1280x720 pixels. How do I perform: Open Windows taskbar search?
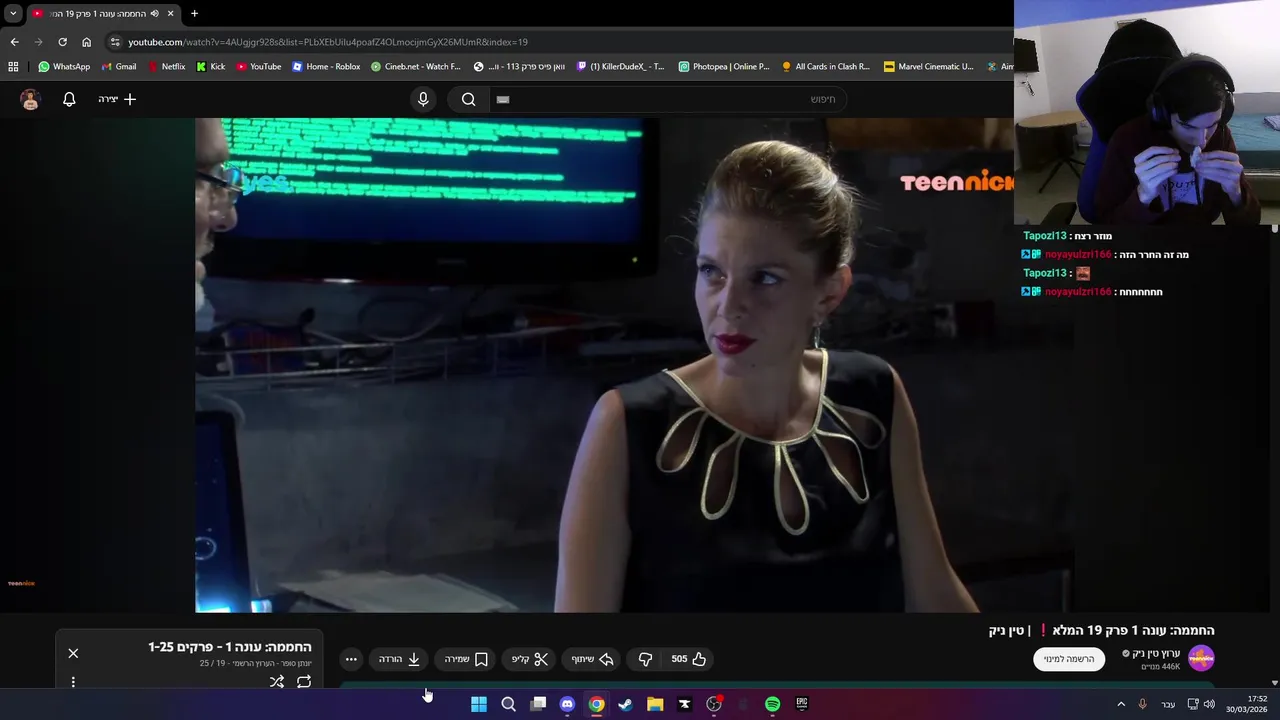508,704
